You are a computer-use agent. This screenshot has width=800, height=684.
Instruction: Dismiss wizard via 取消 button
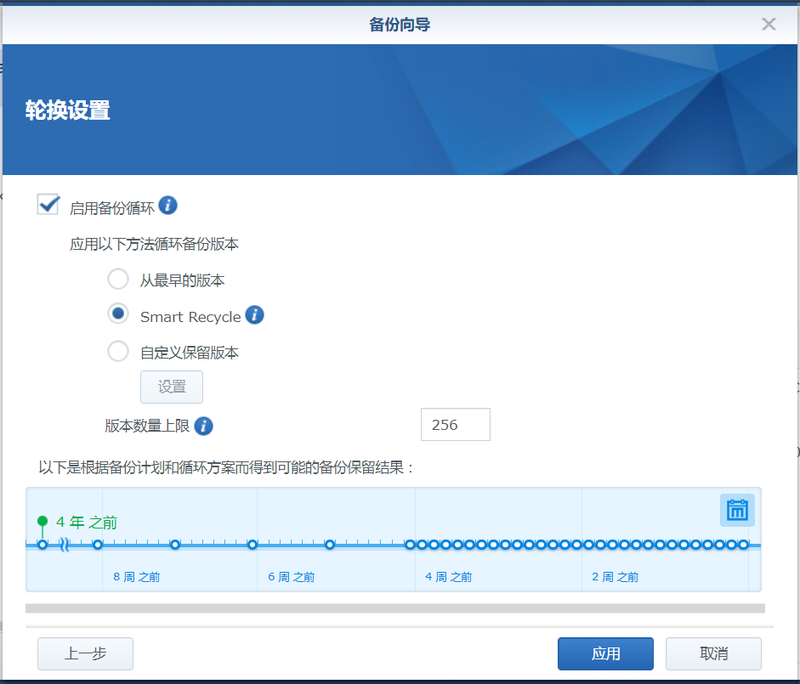(713, 654)
